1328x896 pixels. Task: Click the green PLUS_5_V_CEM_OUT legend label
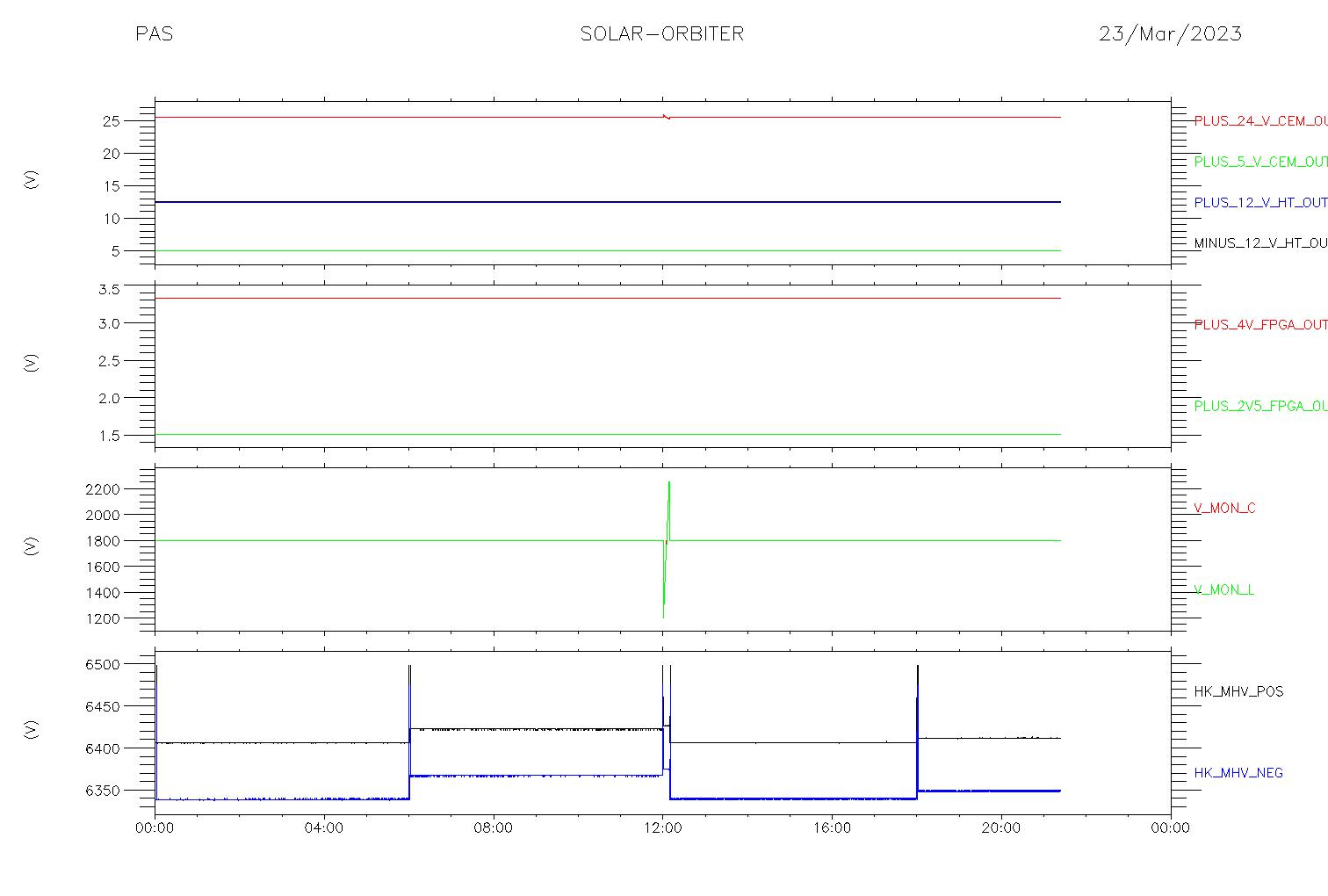tap(1260, 162)
